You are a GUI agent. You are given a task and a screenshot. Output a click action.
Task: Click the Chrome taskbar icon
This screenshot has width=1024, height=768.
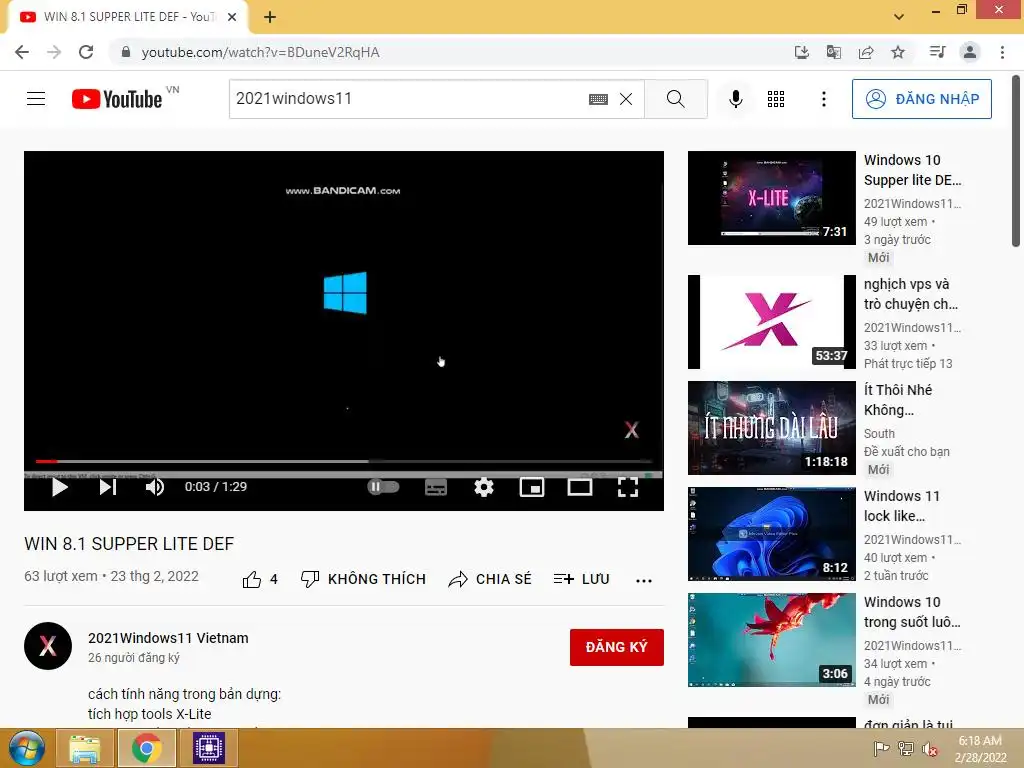click(x=147, y=748)
